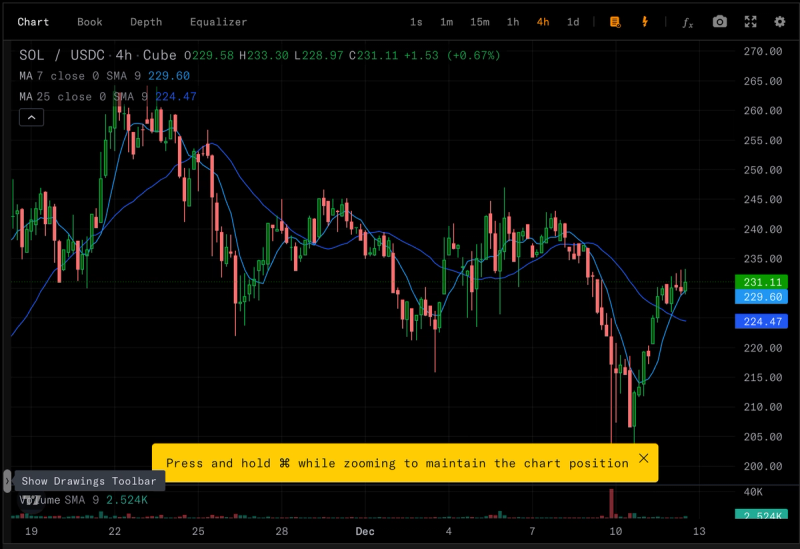Click the Dec date on time axis
Viewport: 800px width, 549px height.
point(365,532)
